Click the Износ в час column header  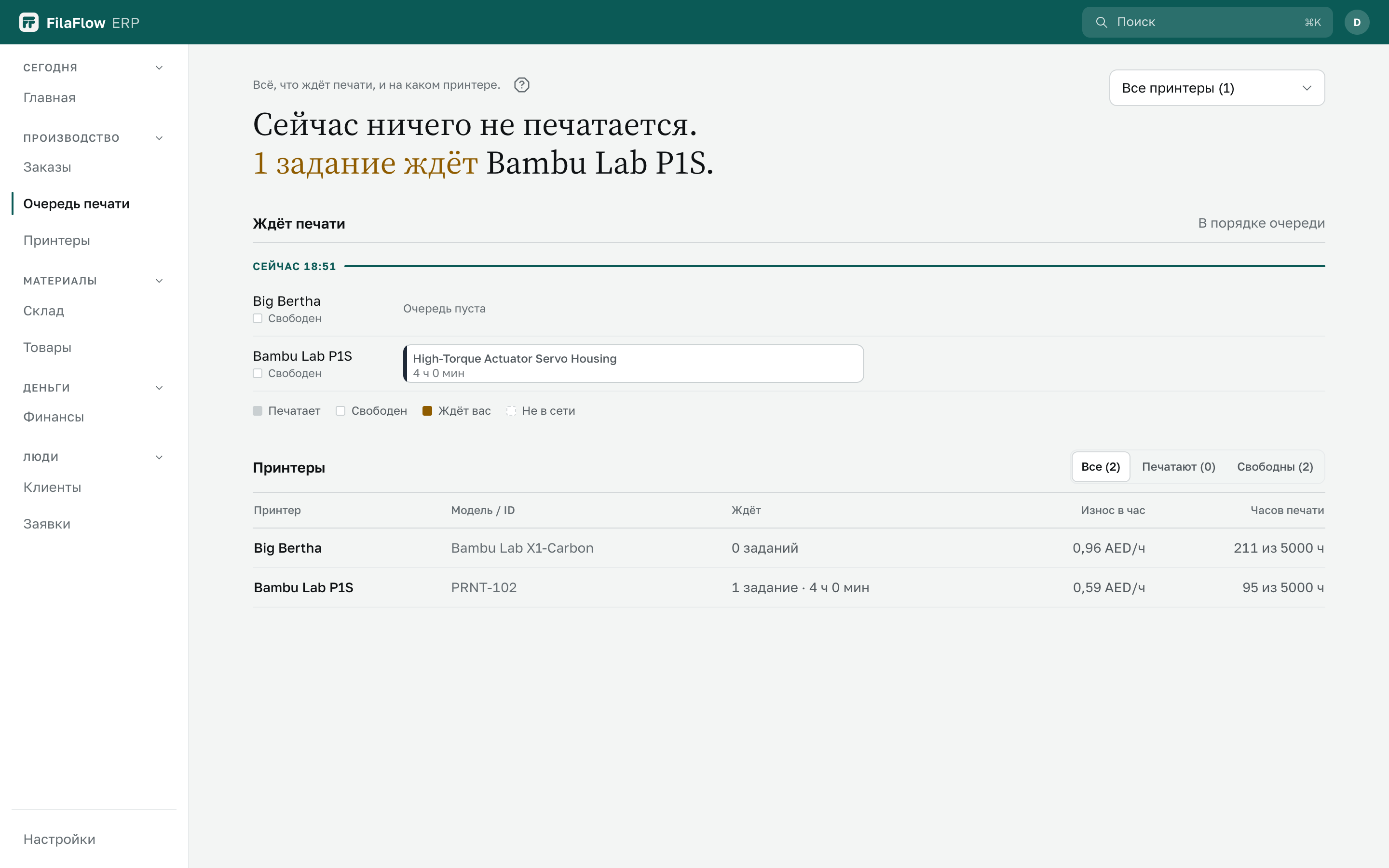[x=1112, y=510]
